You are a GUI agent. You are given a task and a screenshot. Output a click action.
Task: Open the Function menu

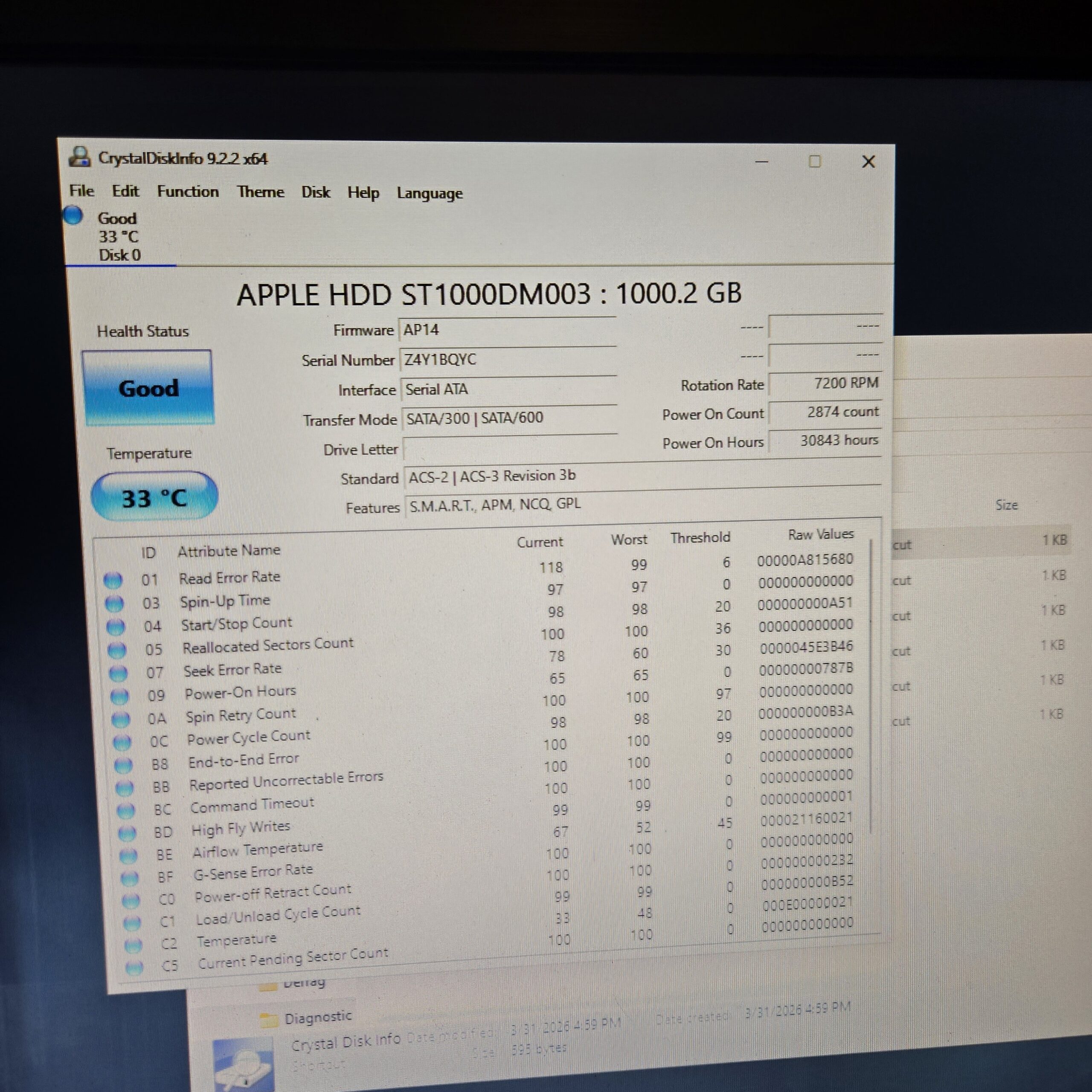(x=188, y=192)
